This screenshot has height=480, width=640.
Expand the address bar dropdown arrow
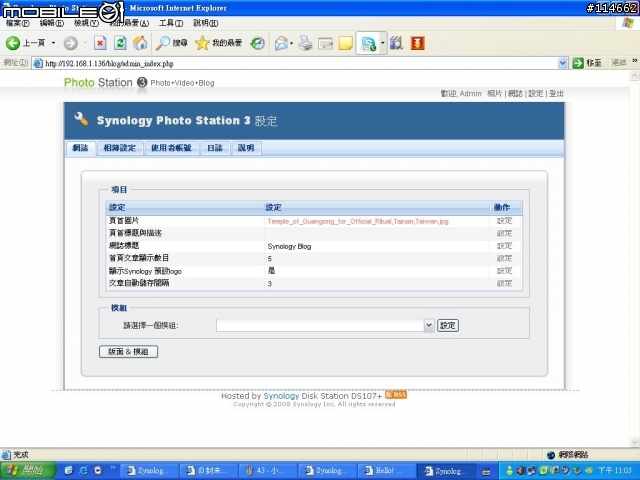562,63
